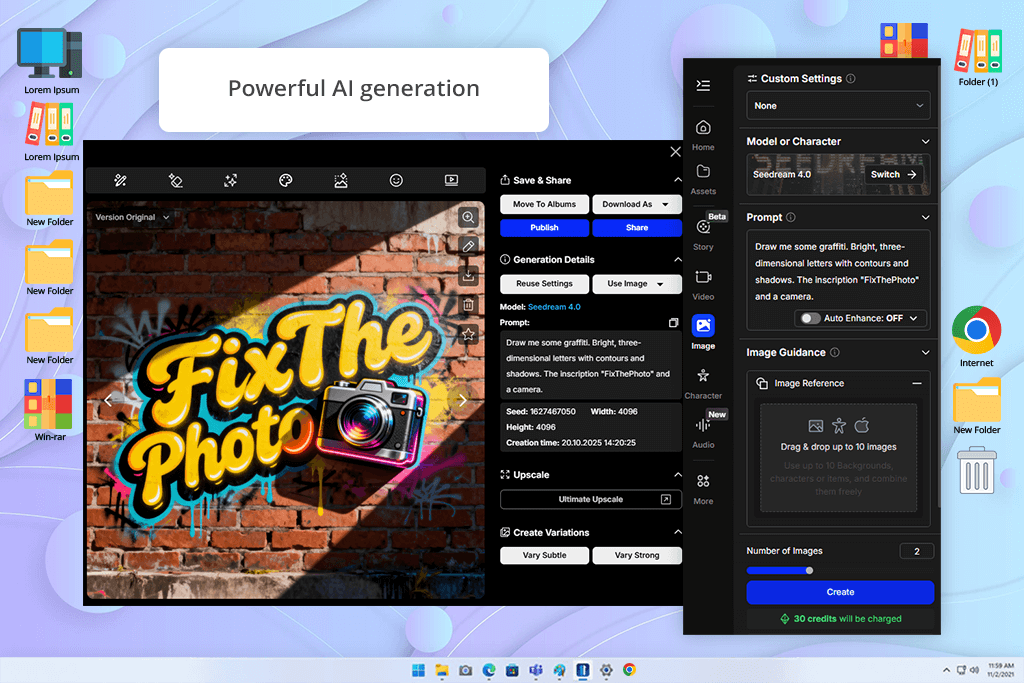The height and width of the screenshot is (683, 1024).
Task: Open the Internet Chrome desktop shortcut
Action: tap(976, 336)
